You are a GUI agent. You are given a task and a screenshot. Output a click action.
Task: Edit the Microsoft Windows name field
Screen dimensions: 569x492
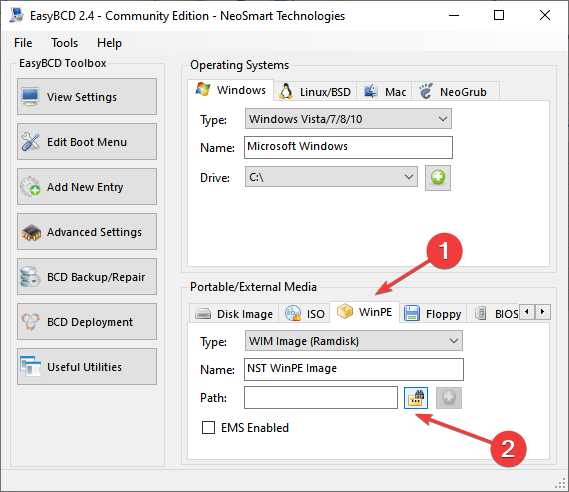point(348,147)
